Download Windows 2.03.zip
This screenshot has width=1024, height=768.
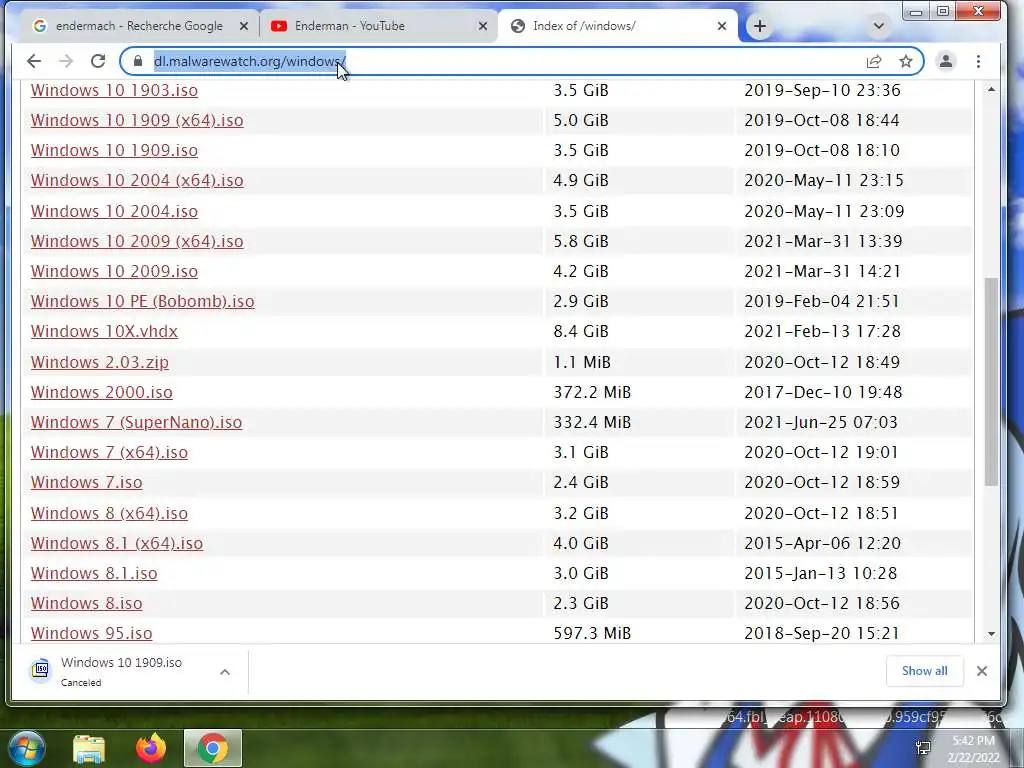99,362
